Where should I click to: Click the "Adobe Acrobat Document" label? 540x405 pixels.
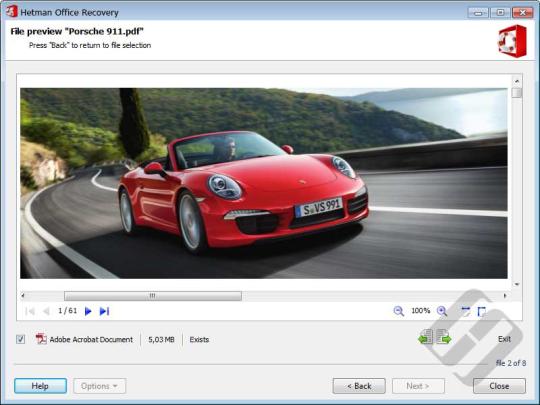click(x=91, y=340)
